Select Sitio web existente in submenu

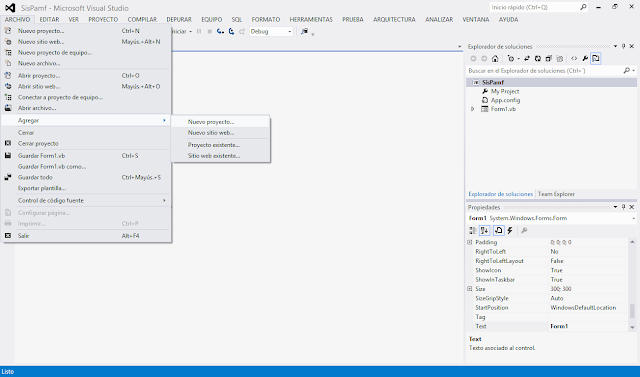coord(220,156)
